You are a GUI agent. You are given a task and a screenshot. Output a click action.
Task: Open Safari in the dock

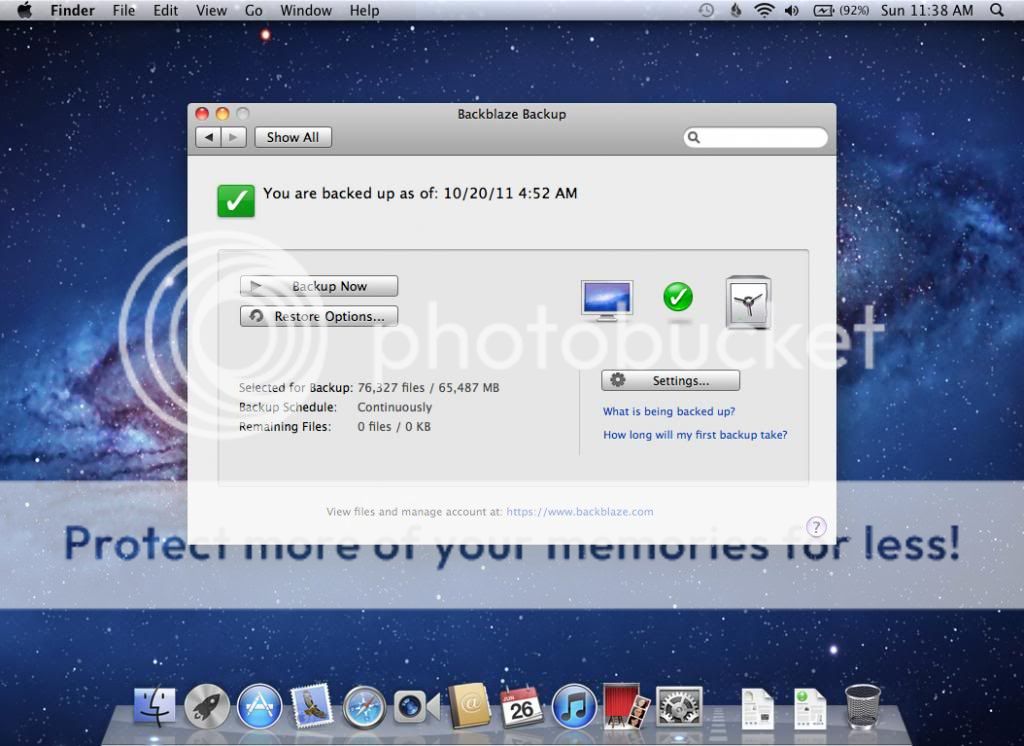pyautogui.click(x=364, y=706)
